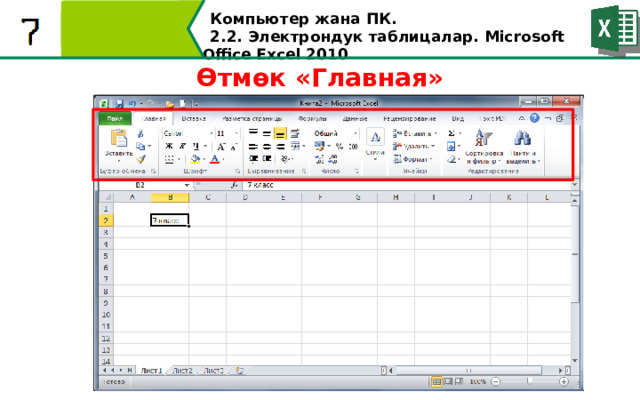The height and width of the screenshot is (400, 640).
Task: Click the Merge and Center icon
Action: click(295, 146)
